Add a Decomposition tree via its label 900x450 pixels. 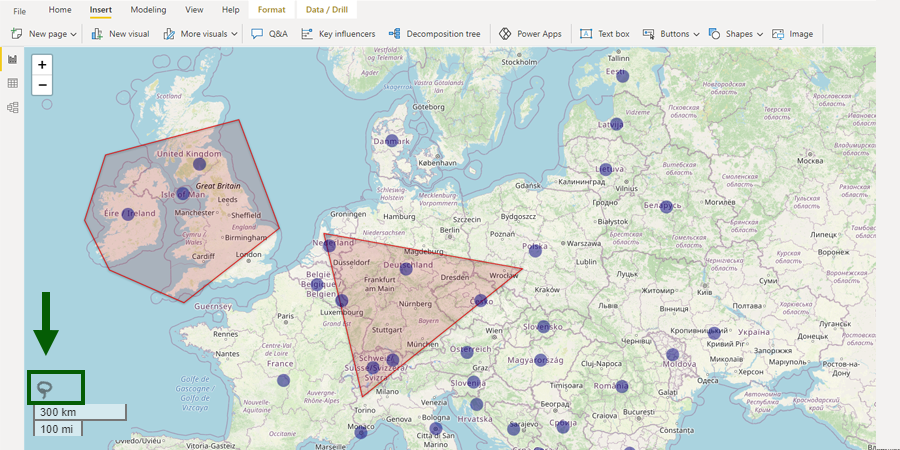coord(443,34)
